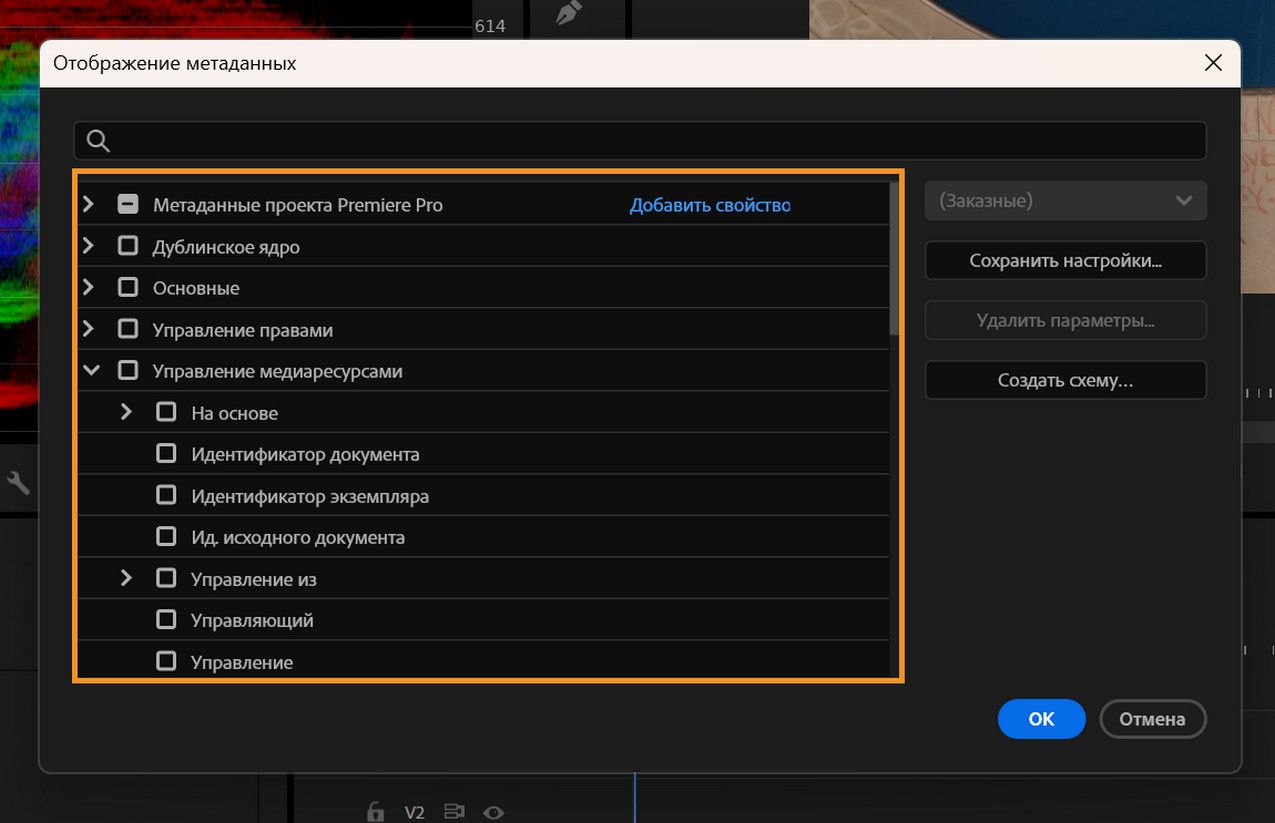Click the padlock icon to lock track V2

375,812
